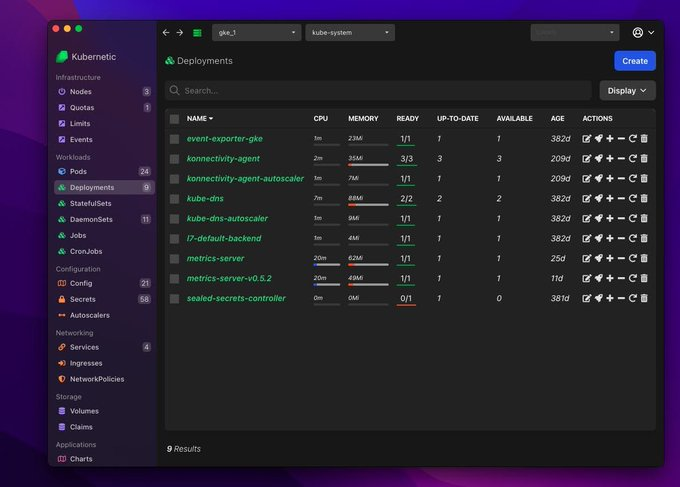Screen dimensions: 680x487
Task: Open the metrics-server-v0.5.2 deployment link
Action: click(x=229, y=278)
